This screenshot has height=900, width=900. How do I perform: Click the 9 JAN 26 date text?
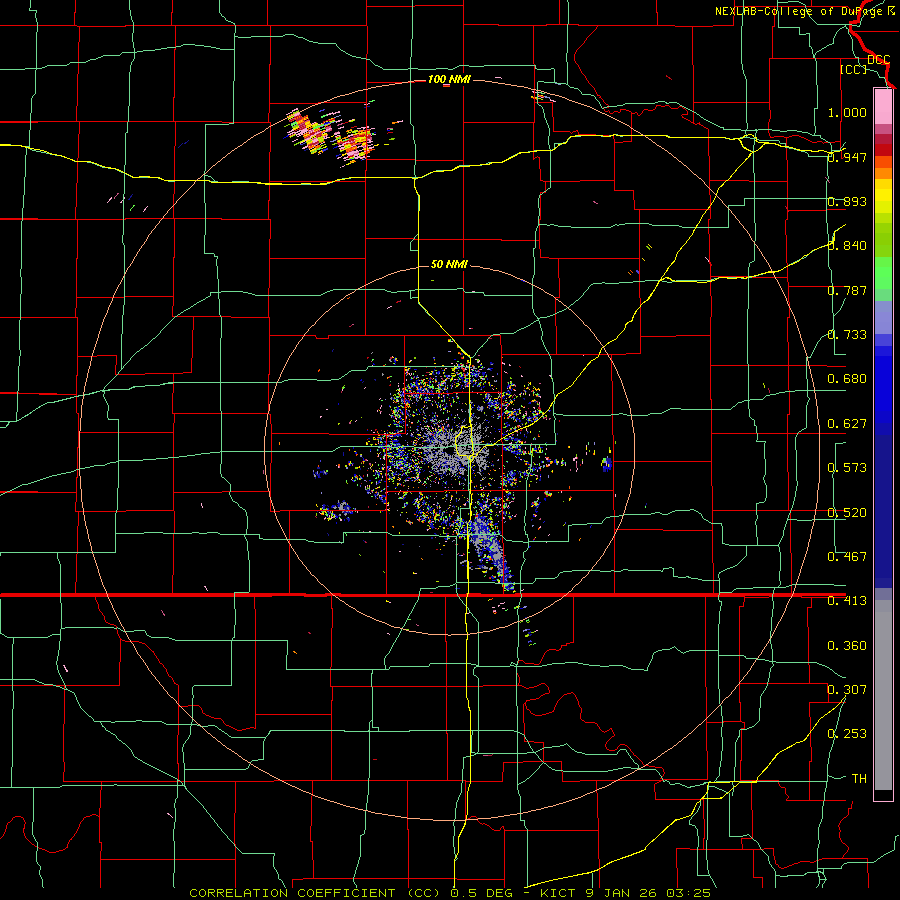[x=622, y=893]
